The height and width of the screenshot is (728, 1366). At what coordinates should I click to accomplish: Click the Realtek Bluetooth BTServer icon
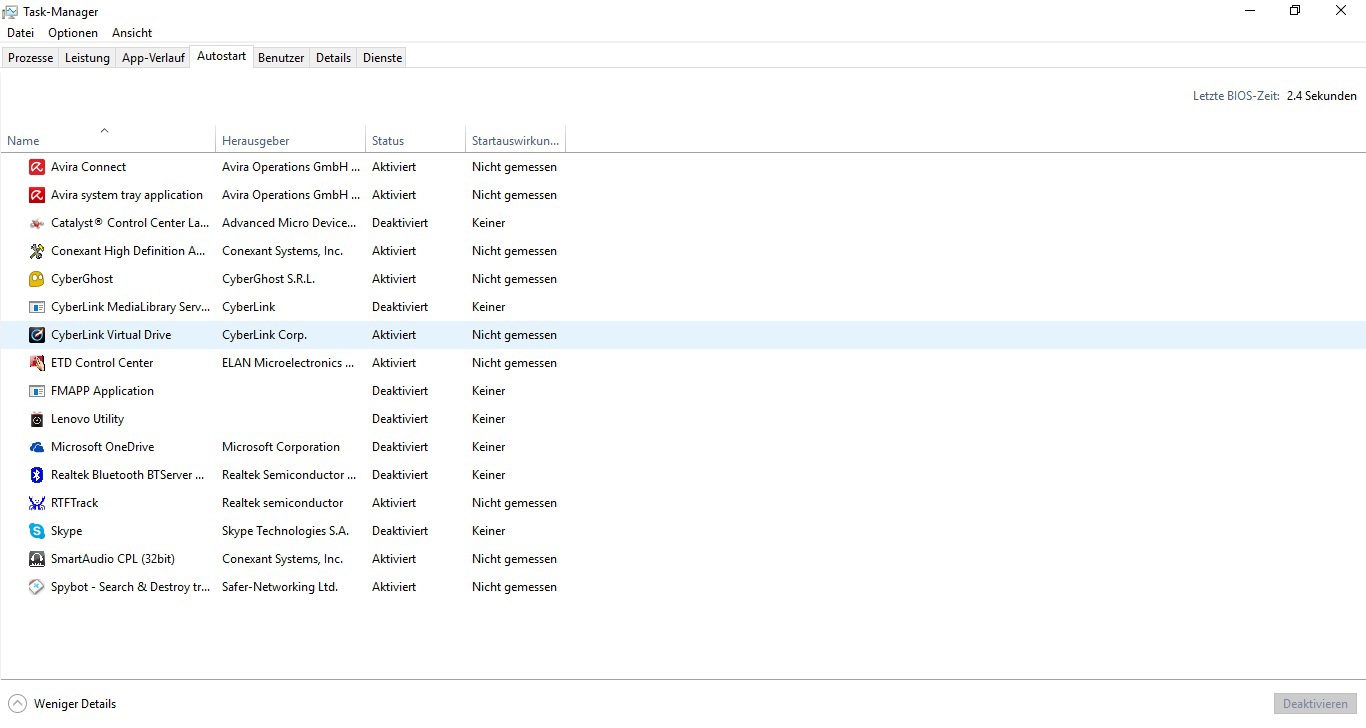[37, 475]
